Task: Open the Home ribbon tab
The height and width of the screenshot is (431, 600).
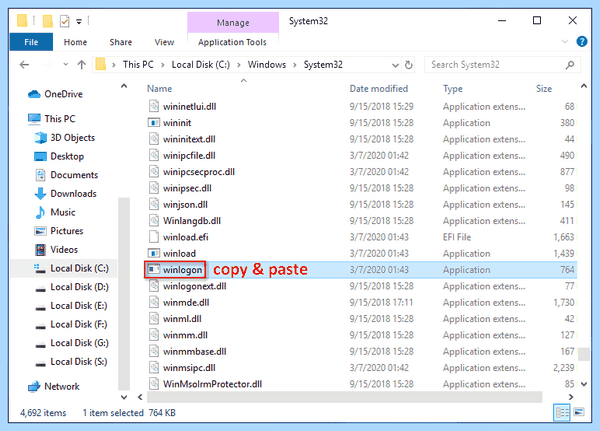Action: pos(75,42)
